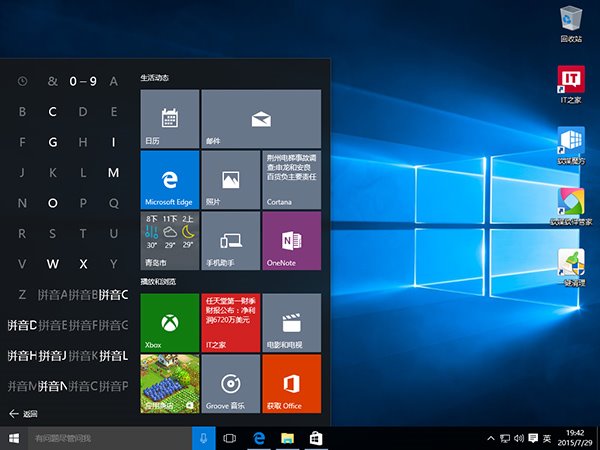Open the Groove 音乐 tile
Screen dimensions: 600x450
(230, 383)
